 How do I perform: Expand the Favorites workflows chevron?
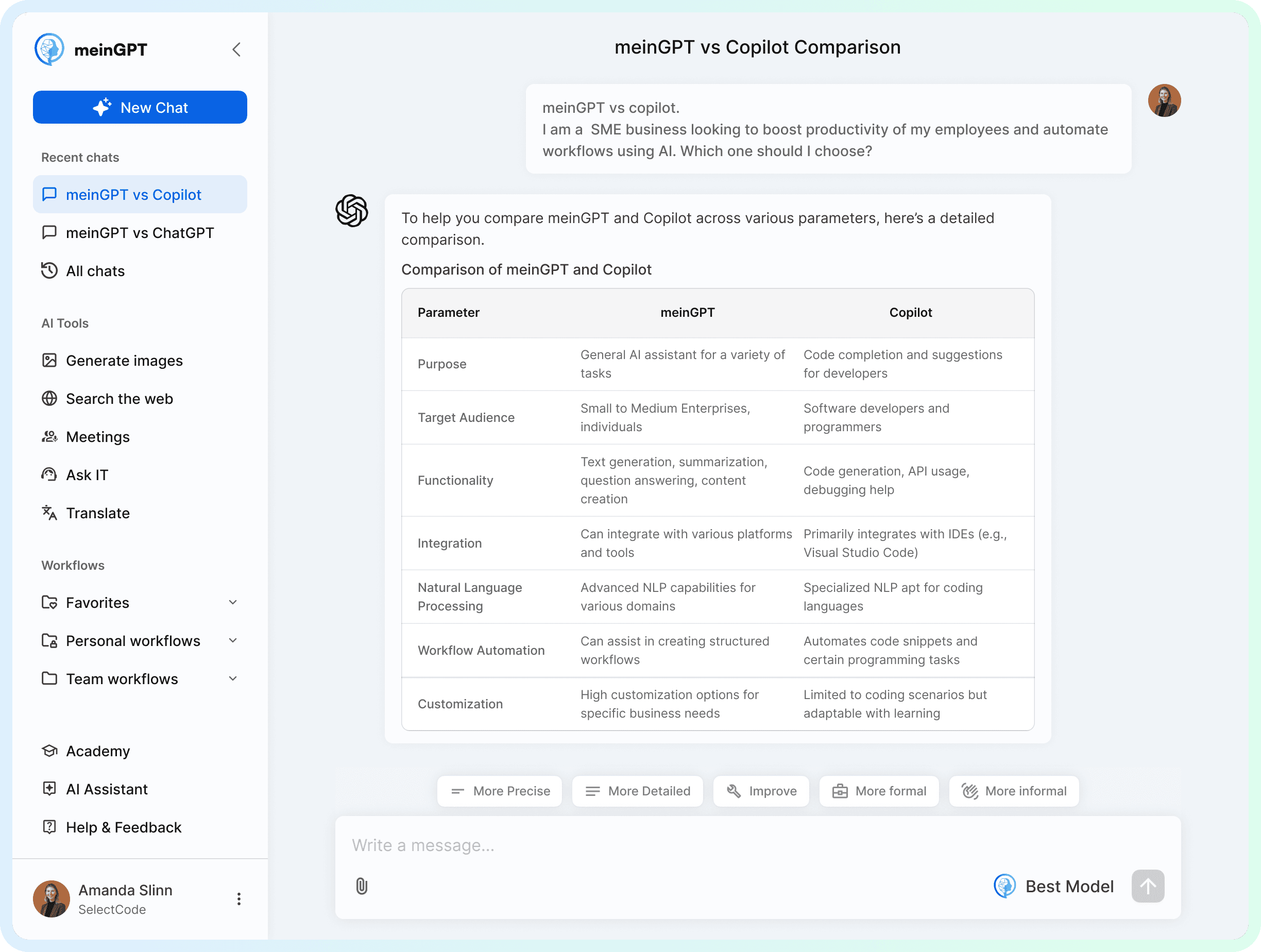click(x=233, y=603)
